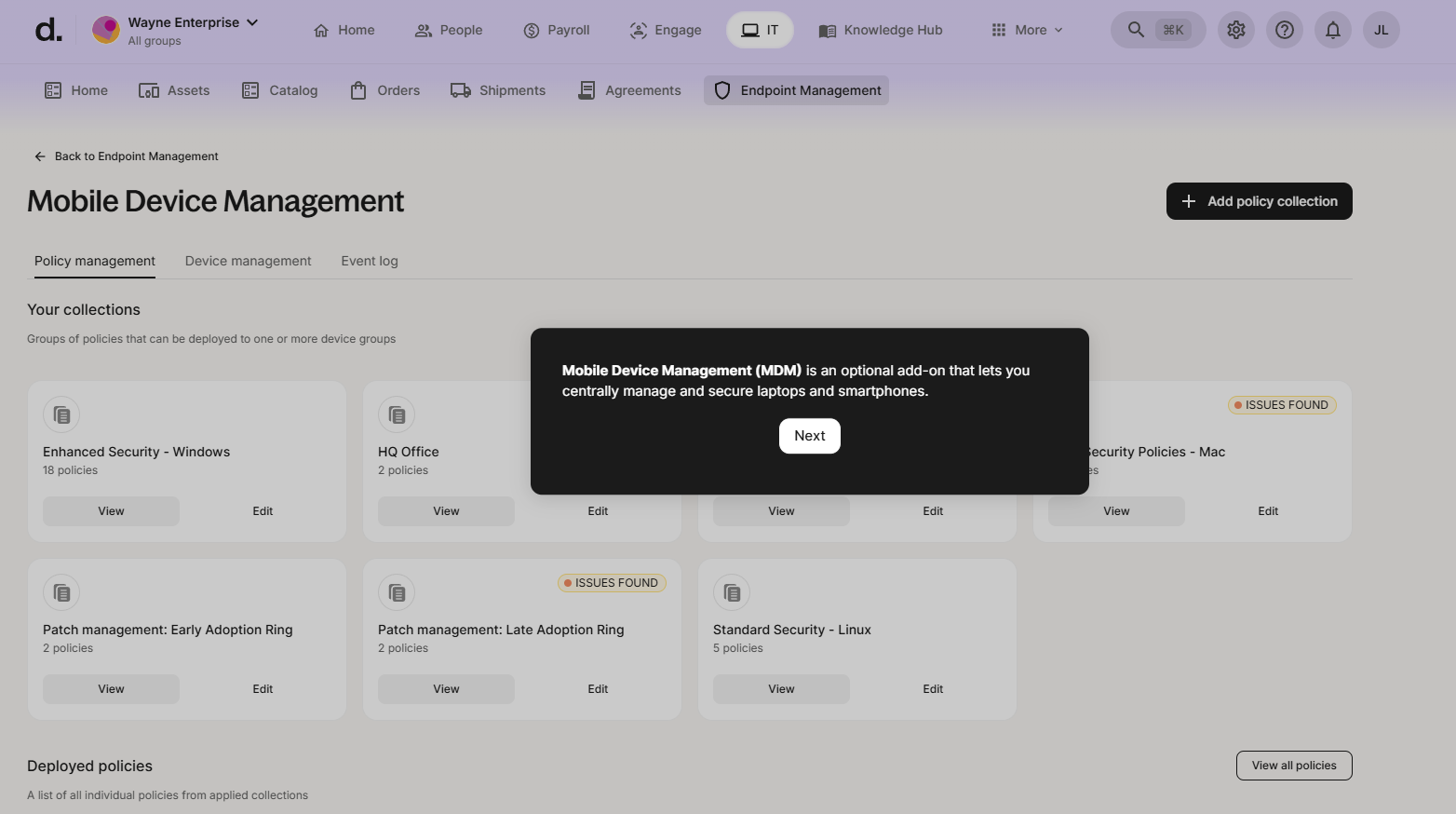Click ISSUES FOUND badge on Late Adoption Ring
Image resolution: width=1456 pixels, height=814 pixels.
(x=612, y=583)
